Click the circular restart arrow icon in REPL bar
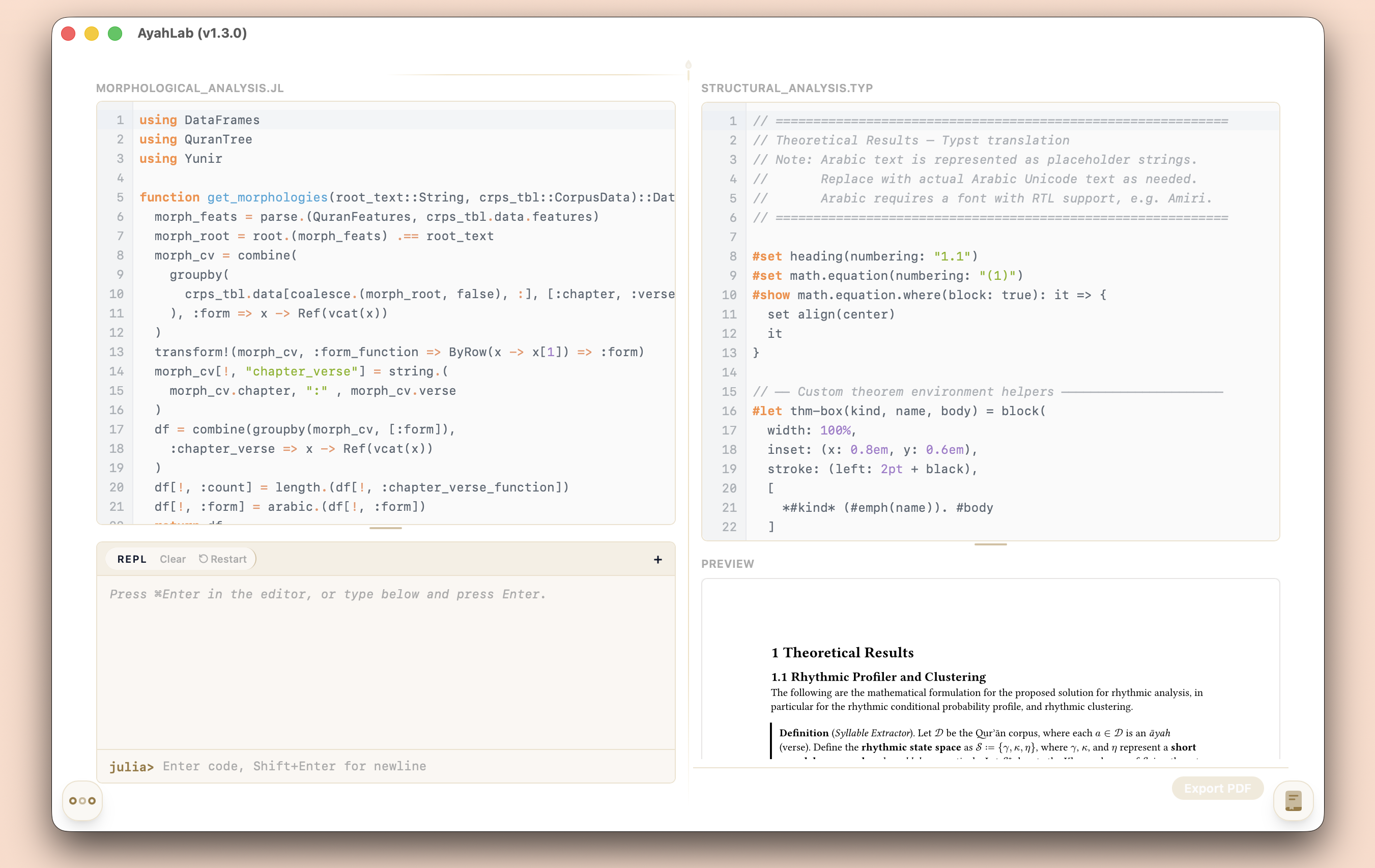1375x868 pixels. 203,559
